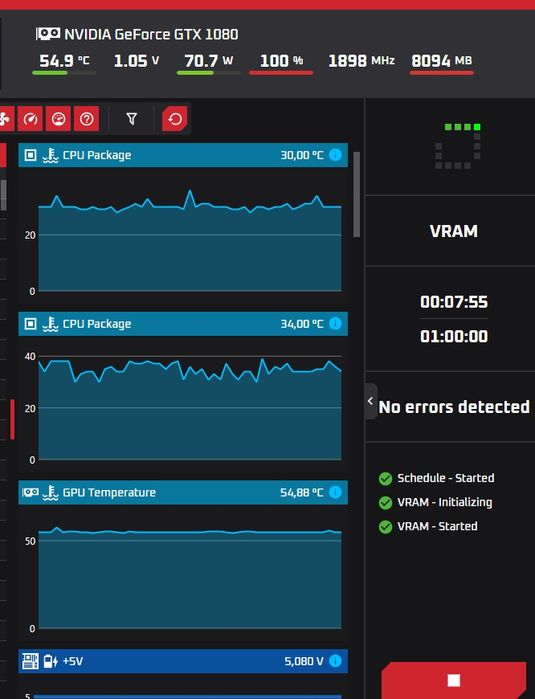
Task: Click chip icon of CPU Package 30,00 graph
Action: pos(30,155)
